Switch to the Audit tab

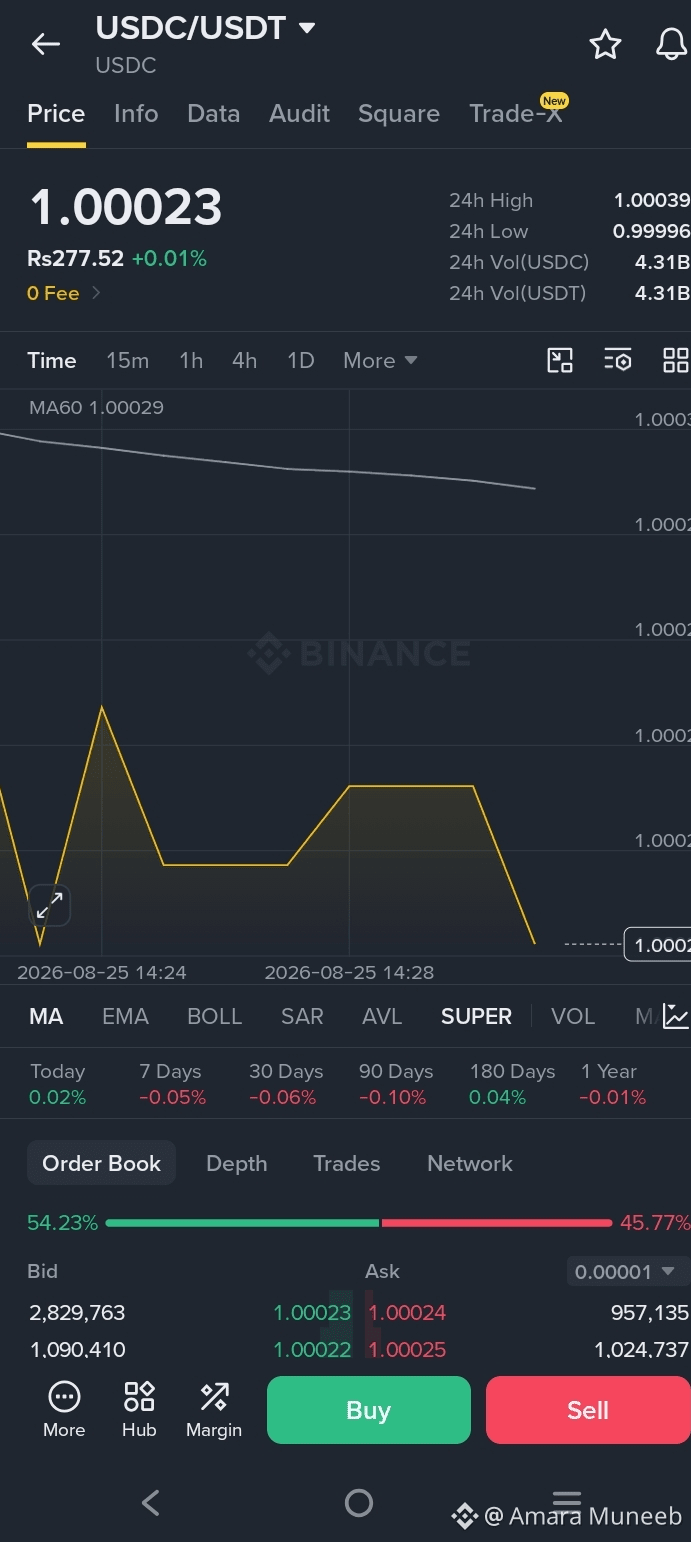pos(300,114)
